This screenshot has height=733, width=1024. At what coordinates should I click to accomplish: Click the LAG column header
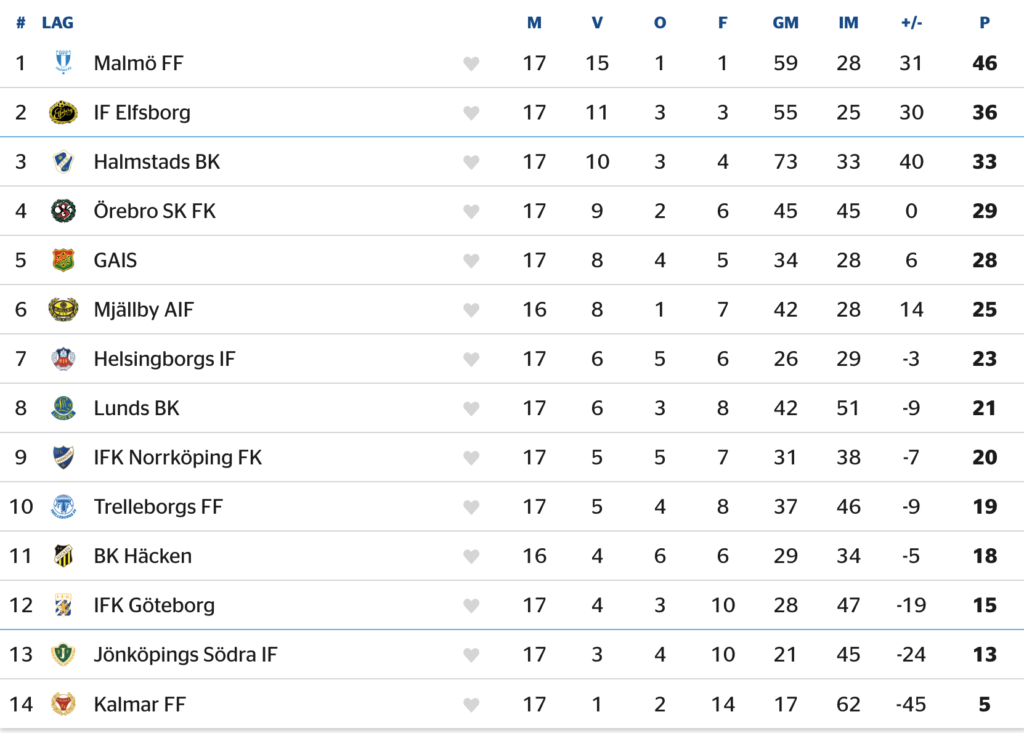[x=58, y=22]
